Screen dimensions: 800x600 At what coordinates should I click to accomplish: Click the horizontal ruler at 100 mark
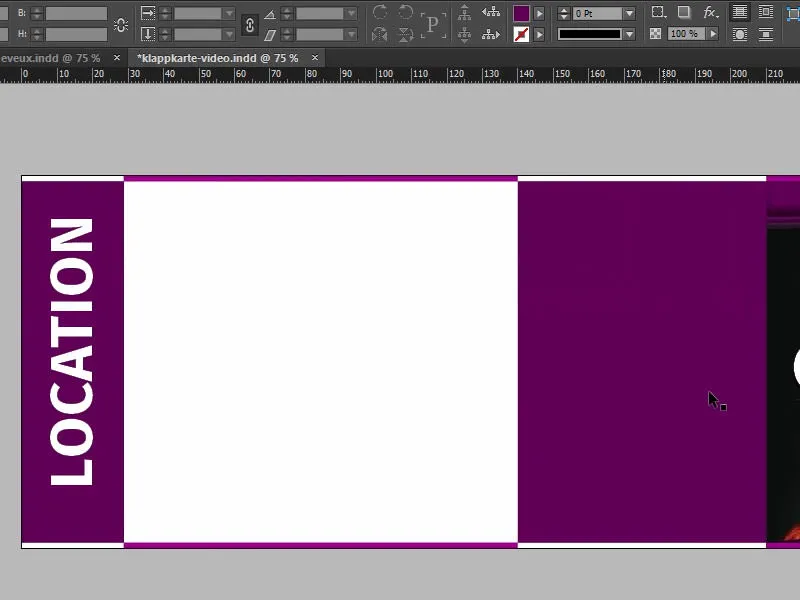pyautogui.click(x=385, y=74)
